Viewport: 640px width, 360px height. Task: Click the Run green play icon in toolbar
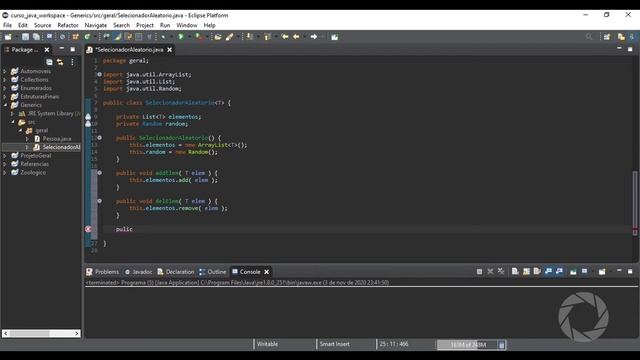coord(180,37)
